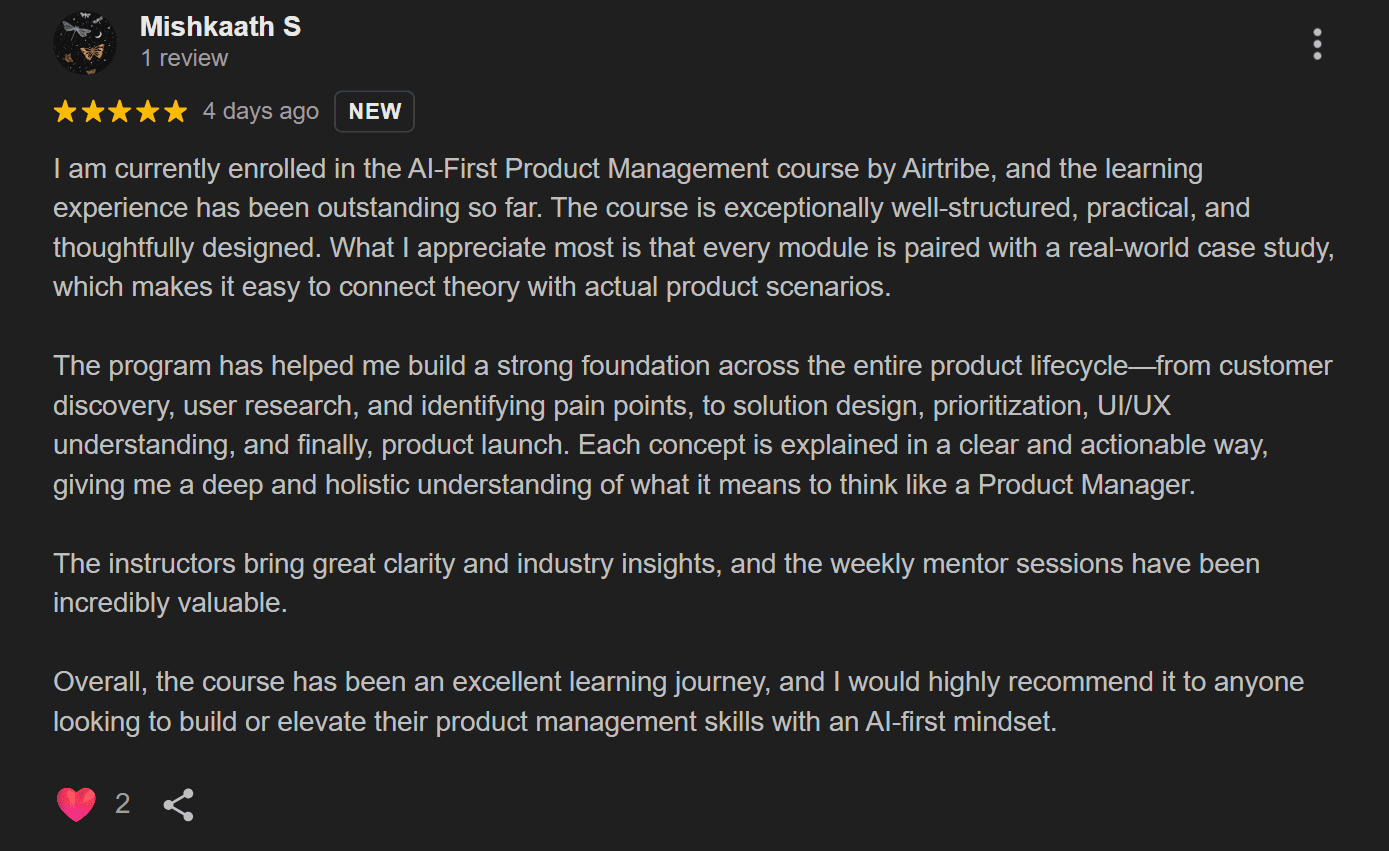Click the "4 days ago" timestamp

pos(260,112)
